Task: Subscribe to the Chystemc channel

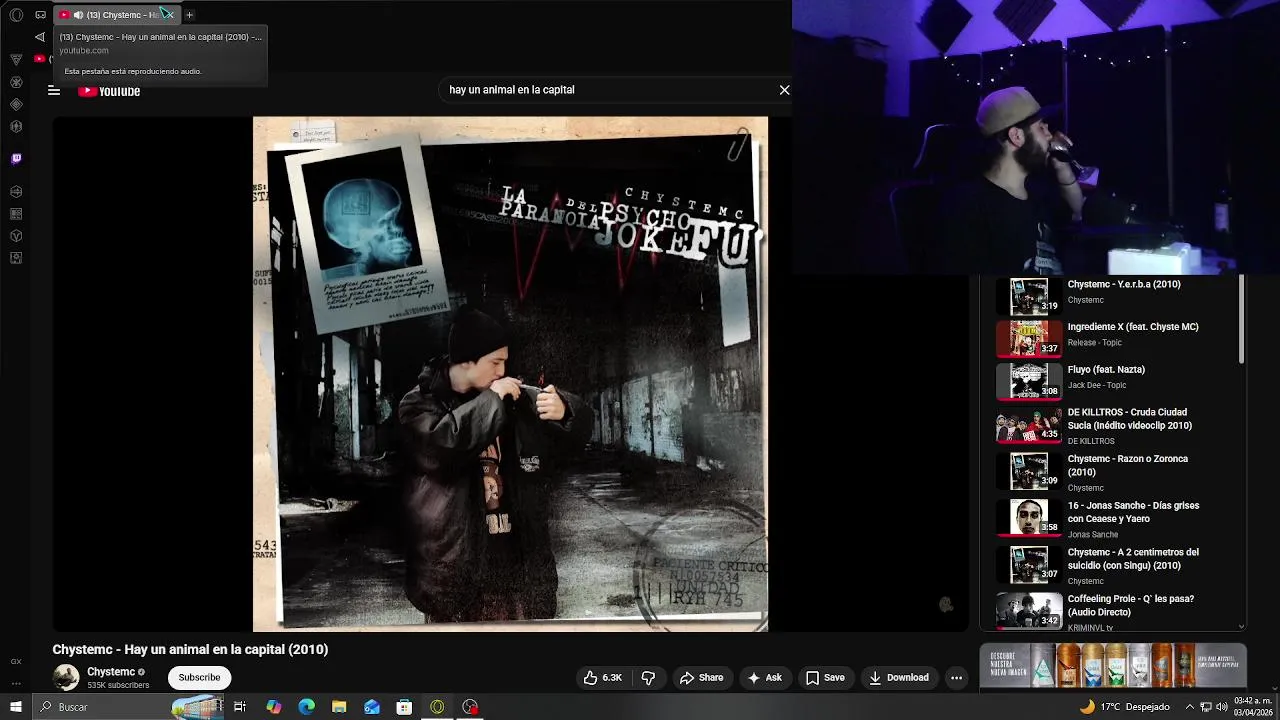Action: (199, 677)
